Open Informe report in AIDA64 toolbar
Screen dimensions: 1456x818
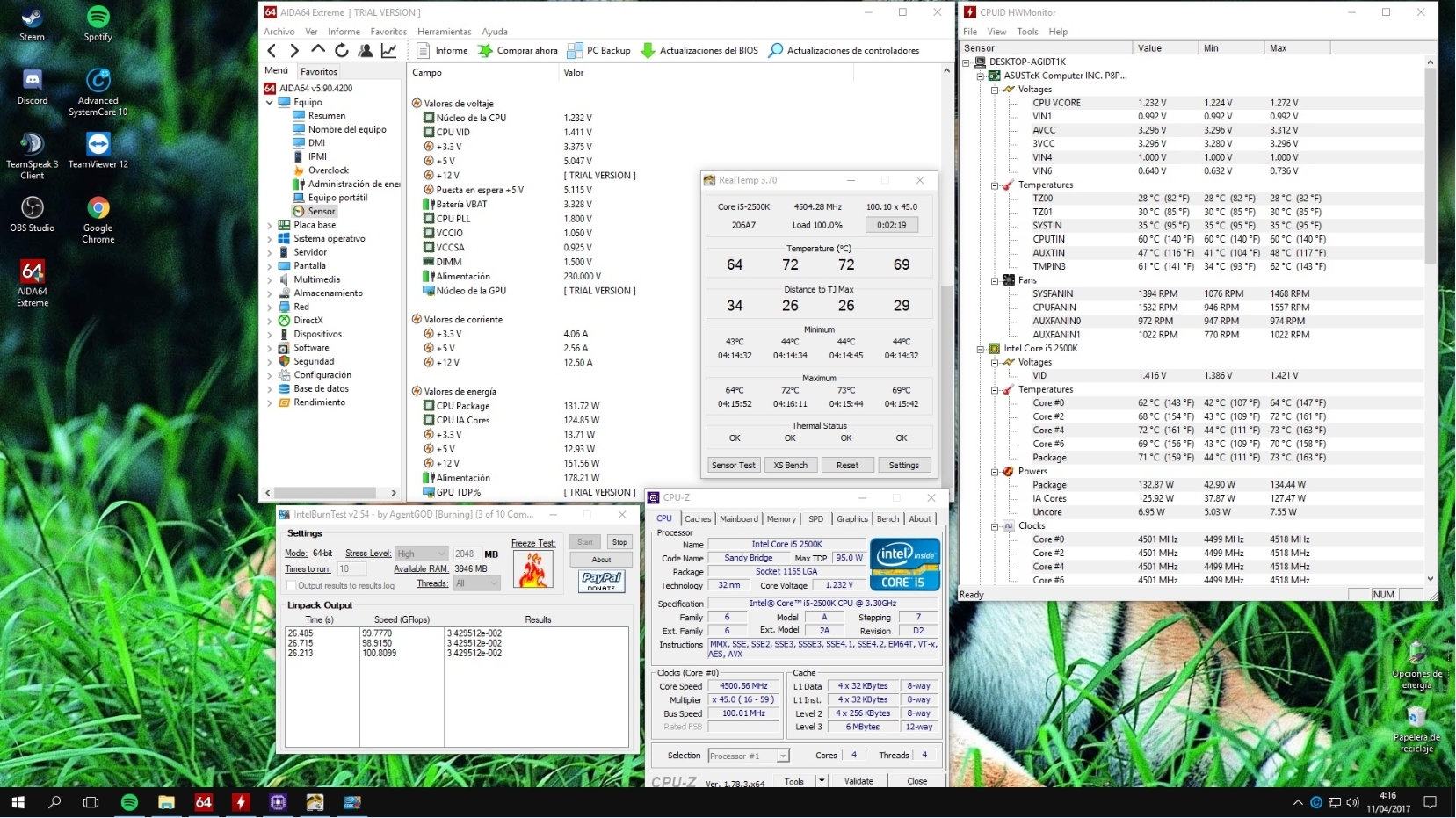442,50
